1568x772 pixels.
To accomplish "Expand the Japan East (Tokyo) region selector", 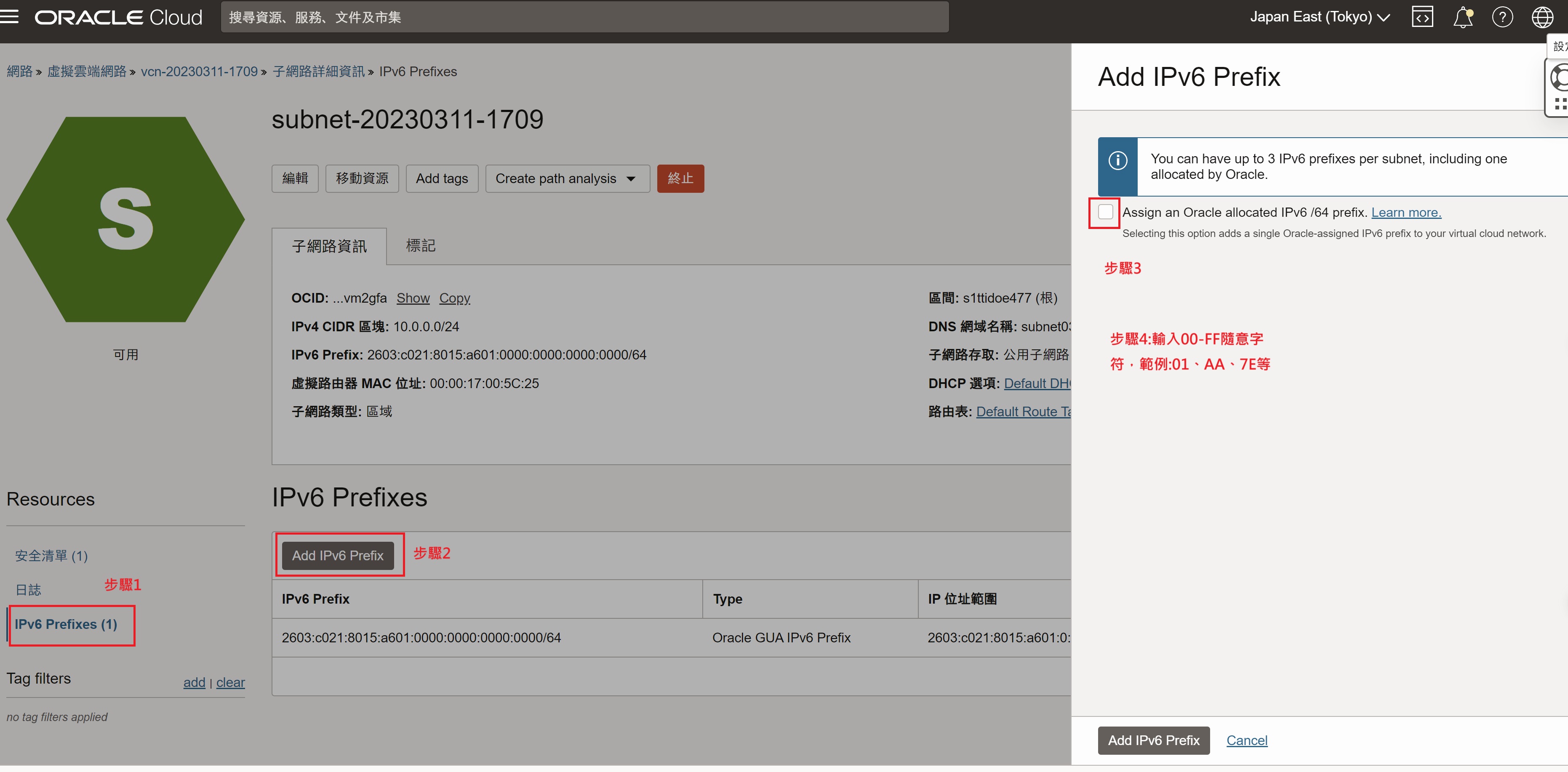I will (x=1319, y=17).
